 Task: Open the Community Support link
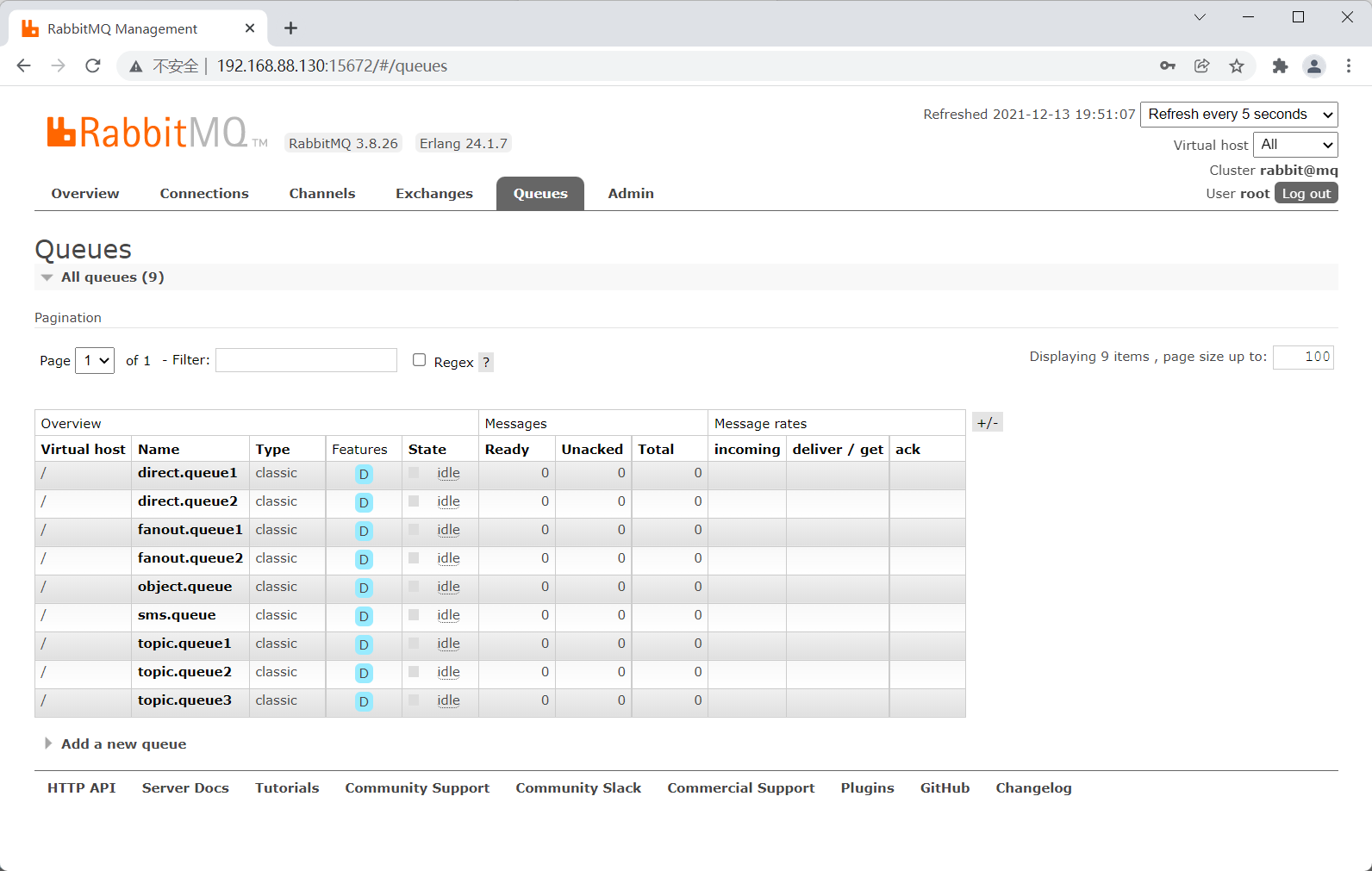pos(417,788)
